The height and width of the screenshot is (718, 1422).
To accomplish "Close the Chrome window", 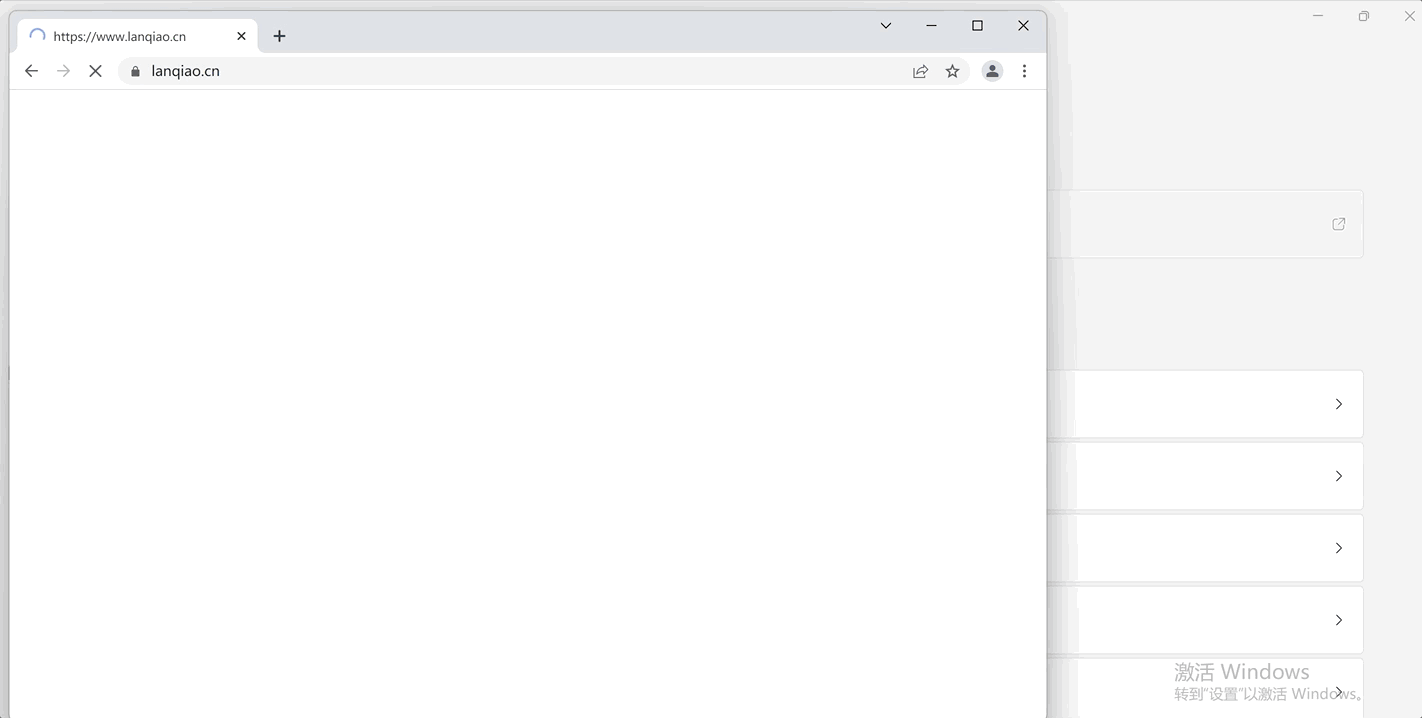I will tap(1023, 26).
